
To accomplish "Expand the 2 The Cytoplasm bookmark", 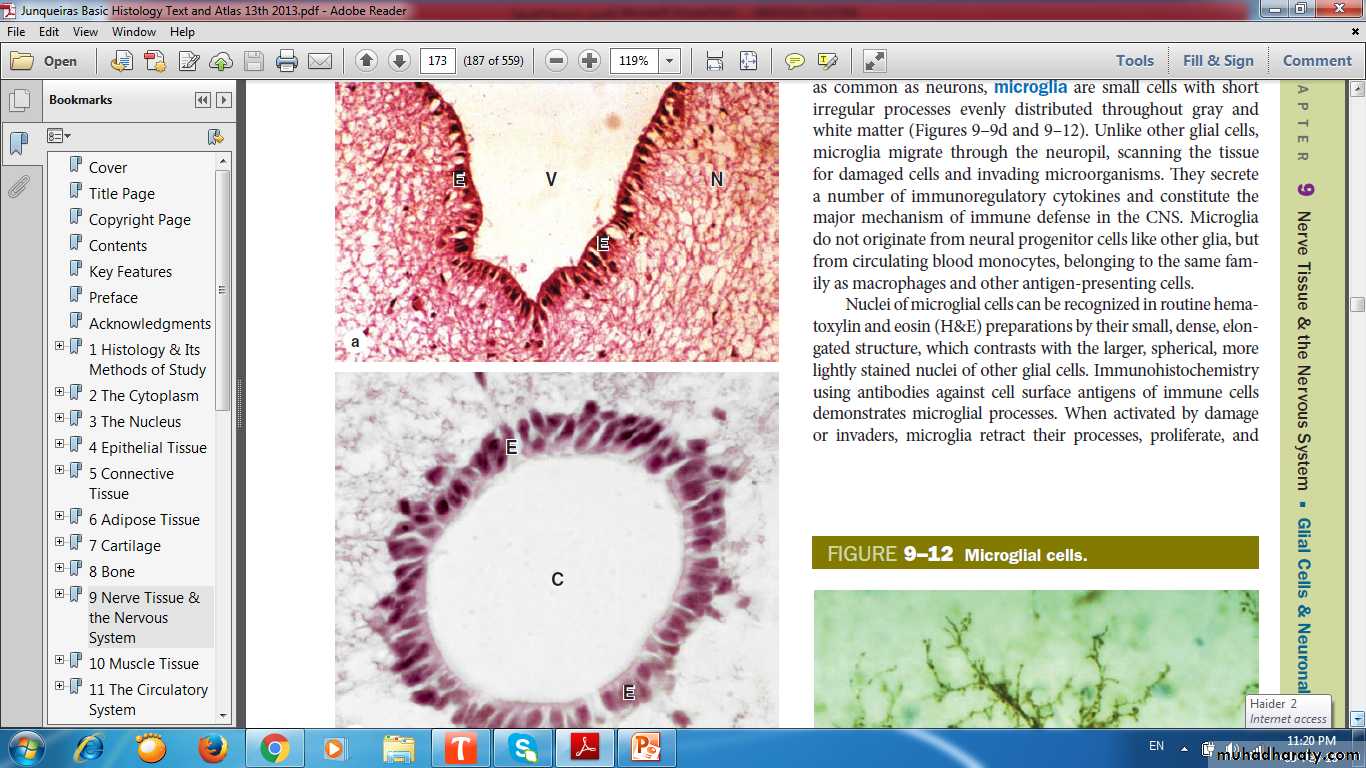I will [x=60, y=392].
